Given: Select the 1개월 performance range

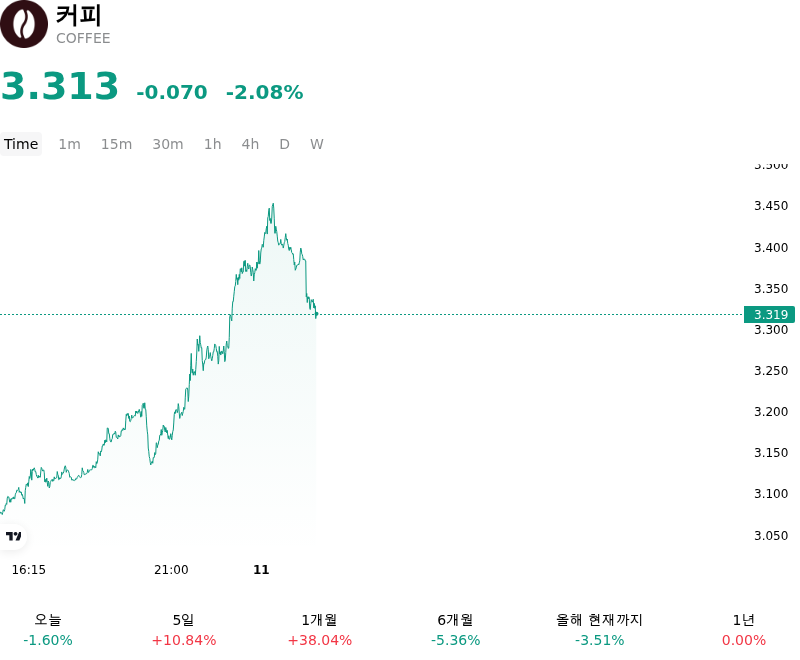Looking at the screenshot, I should pyautogui.click(x=319, y=630).
